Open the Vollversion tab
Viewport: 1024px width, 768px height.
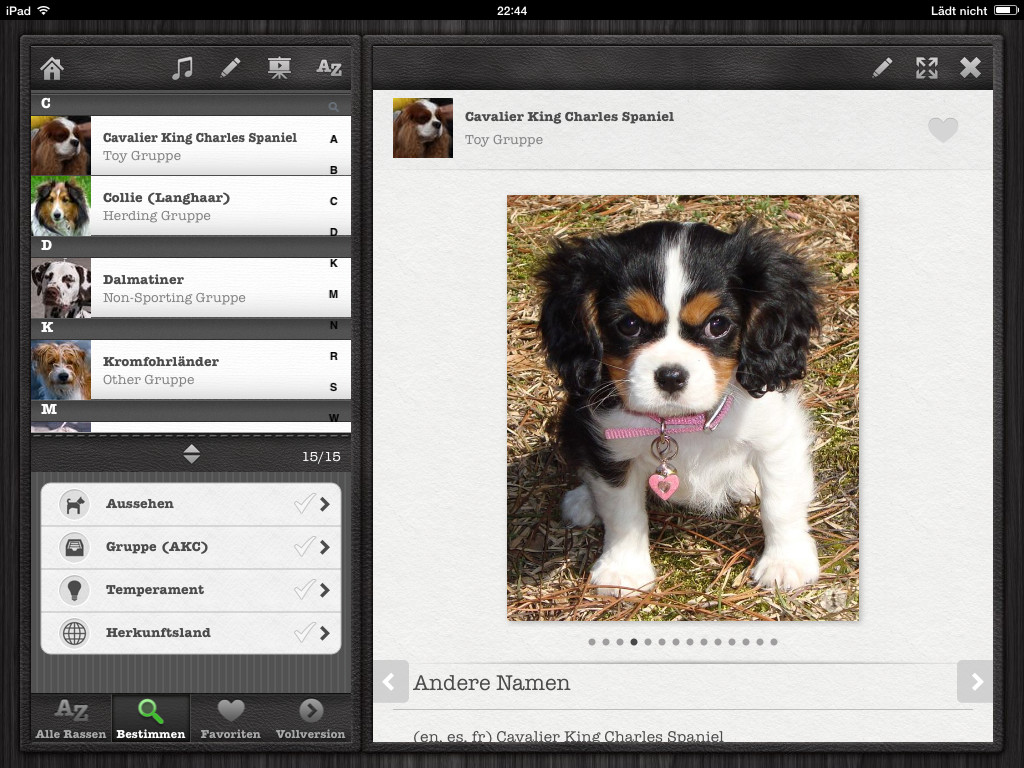pos(311,719)
